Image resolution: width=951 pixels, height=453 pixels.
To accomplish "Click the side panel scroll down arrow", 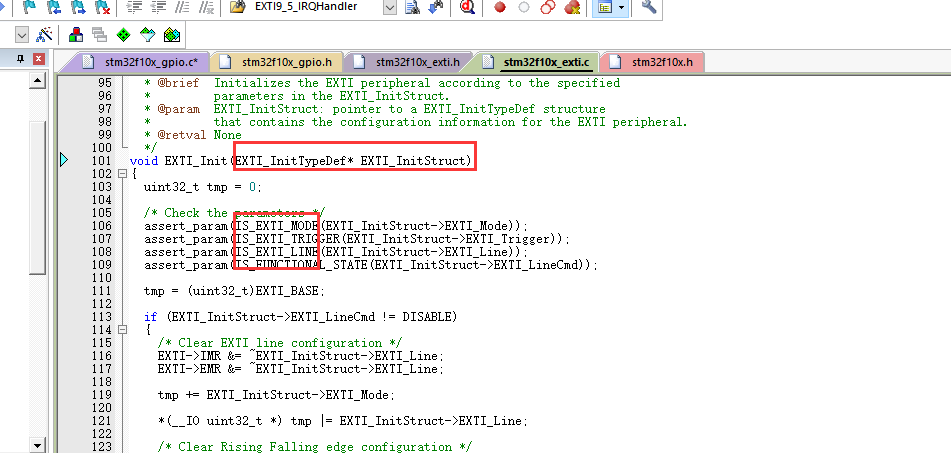I will click(38, 446).
